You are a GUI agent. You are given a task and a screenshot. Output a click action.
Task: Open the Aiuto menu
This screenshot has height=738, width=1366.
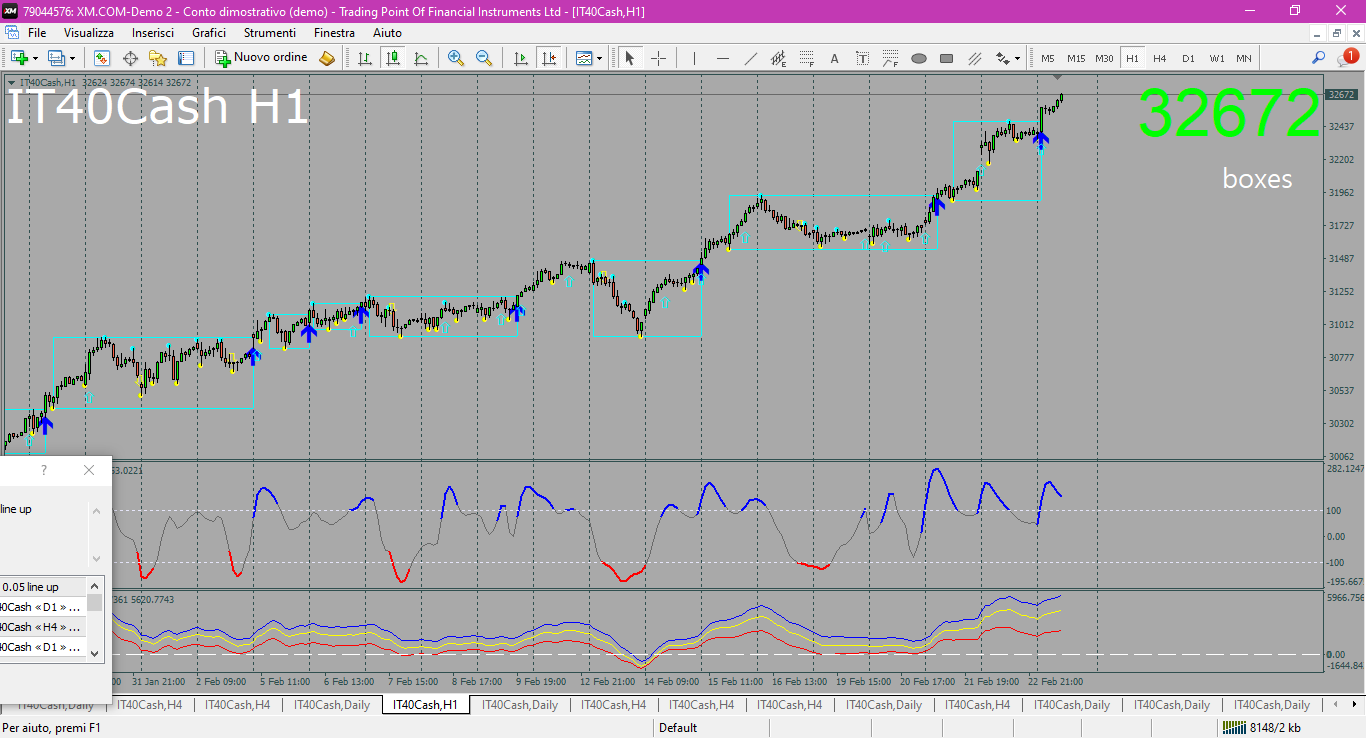click(x=387, y=33)
